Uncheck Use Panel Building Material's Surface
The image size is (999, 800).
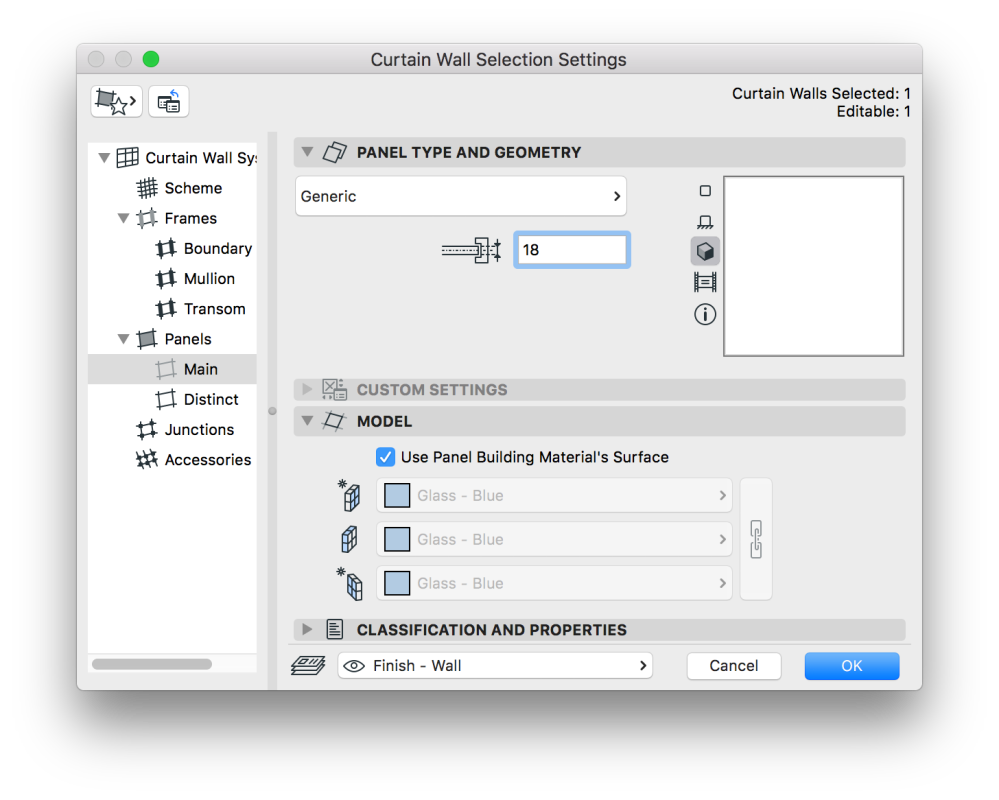(x=386, y=457)
